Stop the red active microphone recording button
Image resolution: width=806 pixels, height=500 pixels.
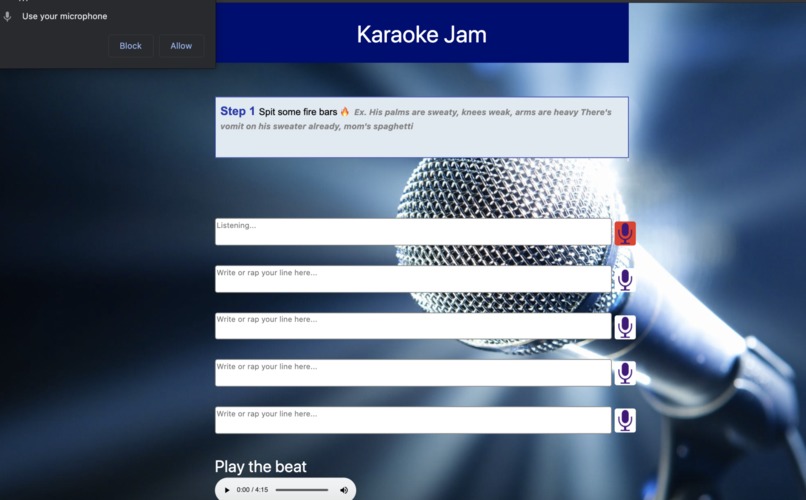tap(625, 233)
